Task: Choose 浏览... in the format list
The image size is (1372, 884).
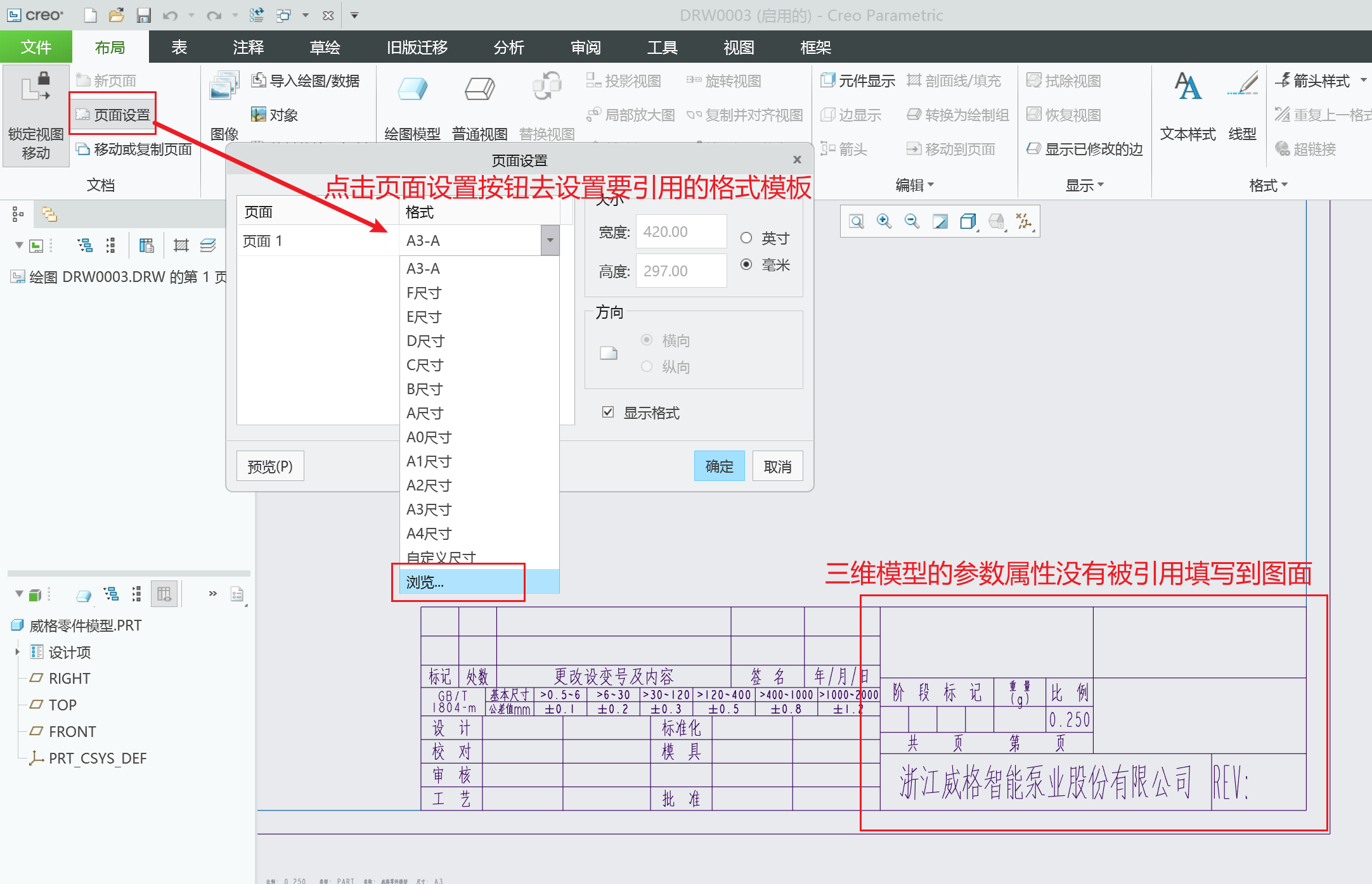Action: [479, 582]
